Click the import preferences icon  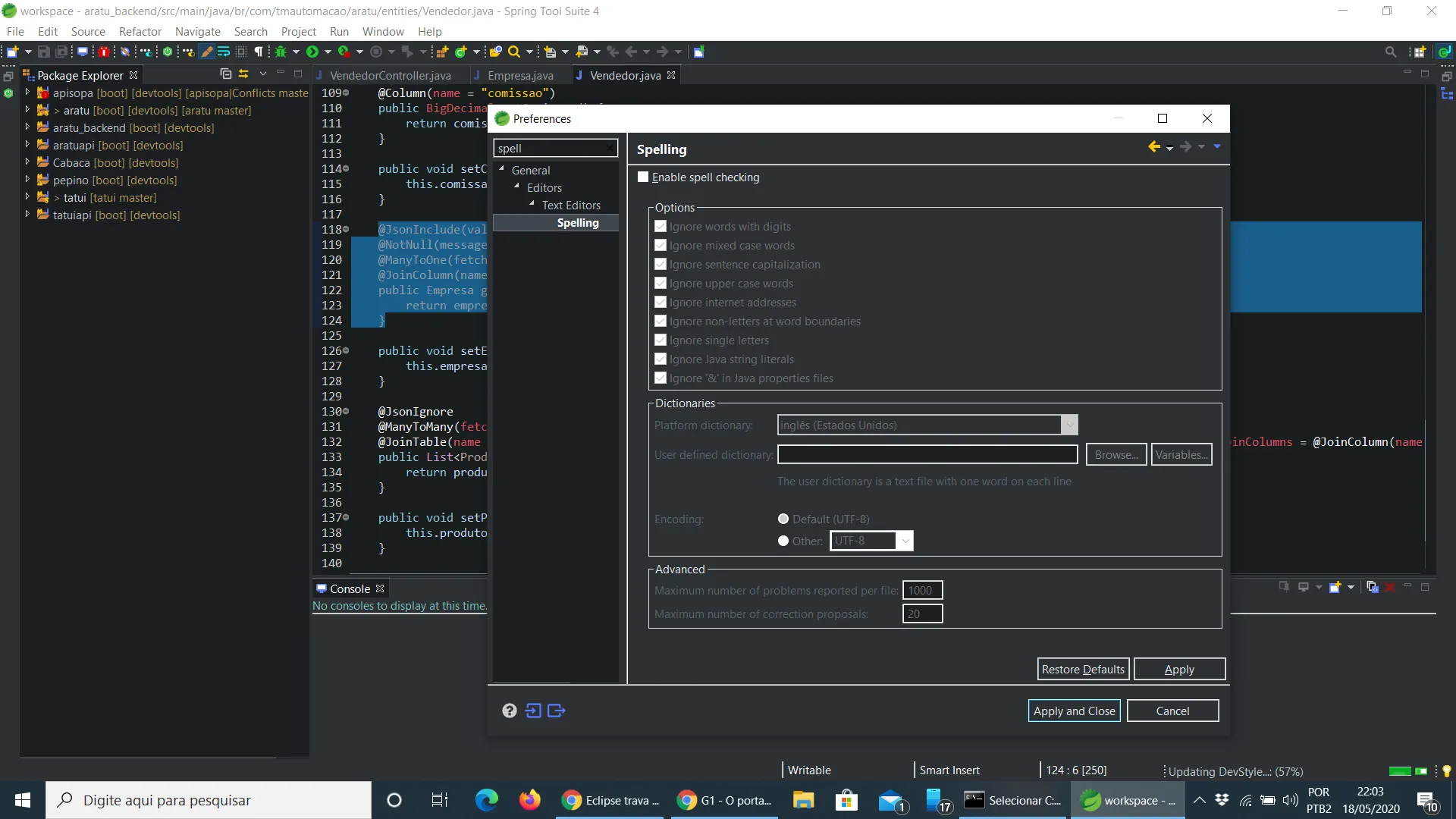click(x=534, y=711)
